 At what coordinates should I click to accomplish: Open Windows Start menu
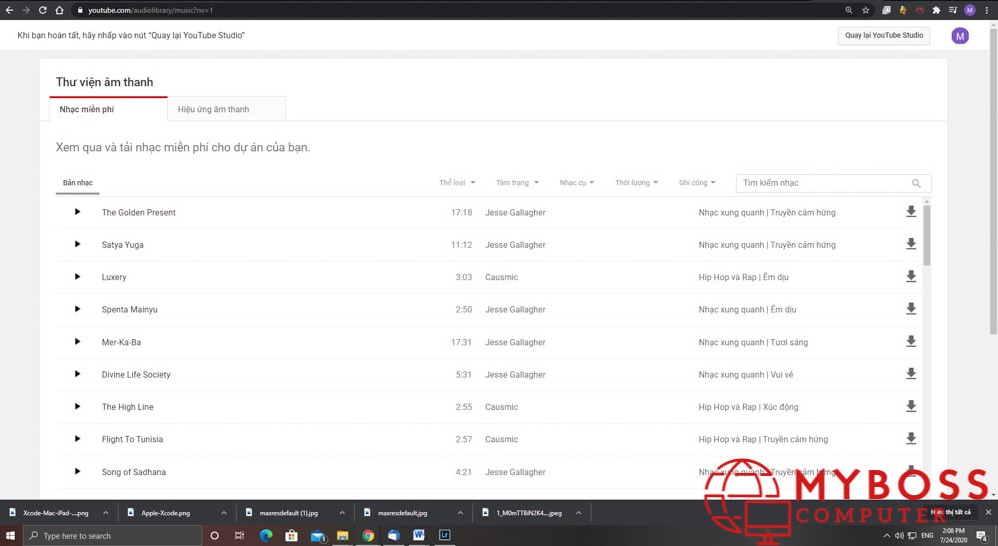coord(11,536)
